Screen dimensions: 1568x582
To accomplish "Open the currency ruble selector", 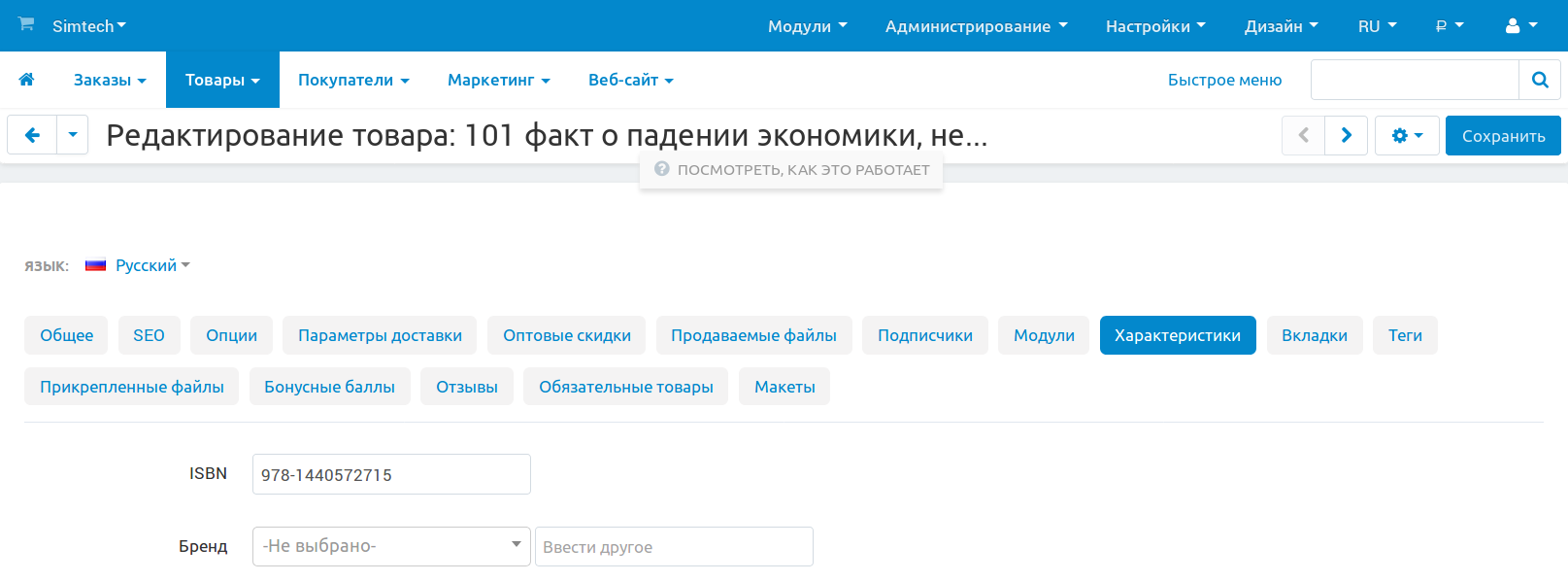I will pyautogui.click(x=1449, y=26).
